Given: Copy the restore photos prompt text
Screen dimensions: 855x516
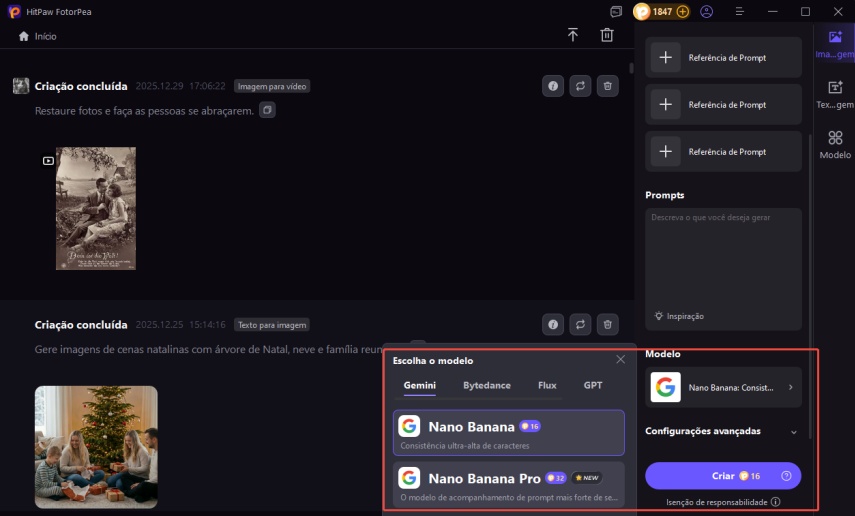Looking at the screenshot, I should coord(267,110).
